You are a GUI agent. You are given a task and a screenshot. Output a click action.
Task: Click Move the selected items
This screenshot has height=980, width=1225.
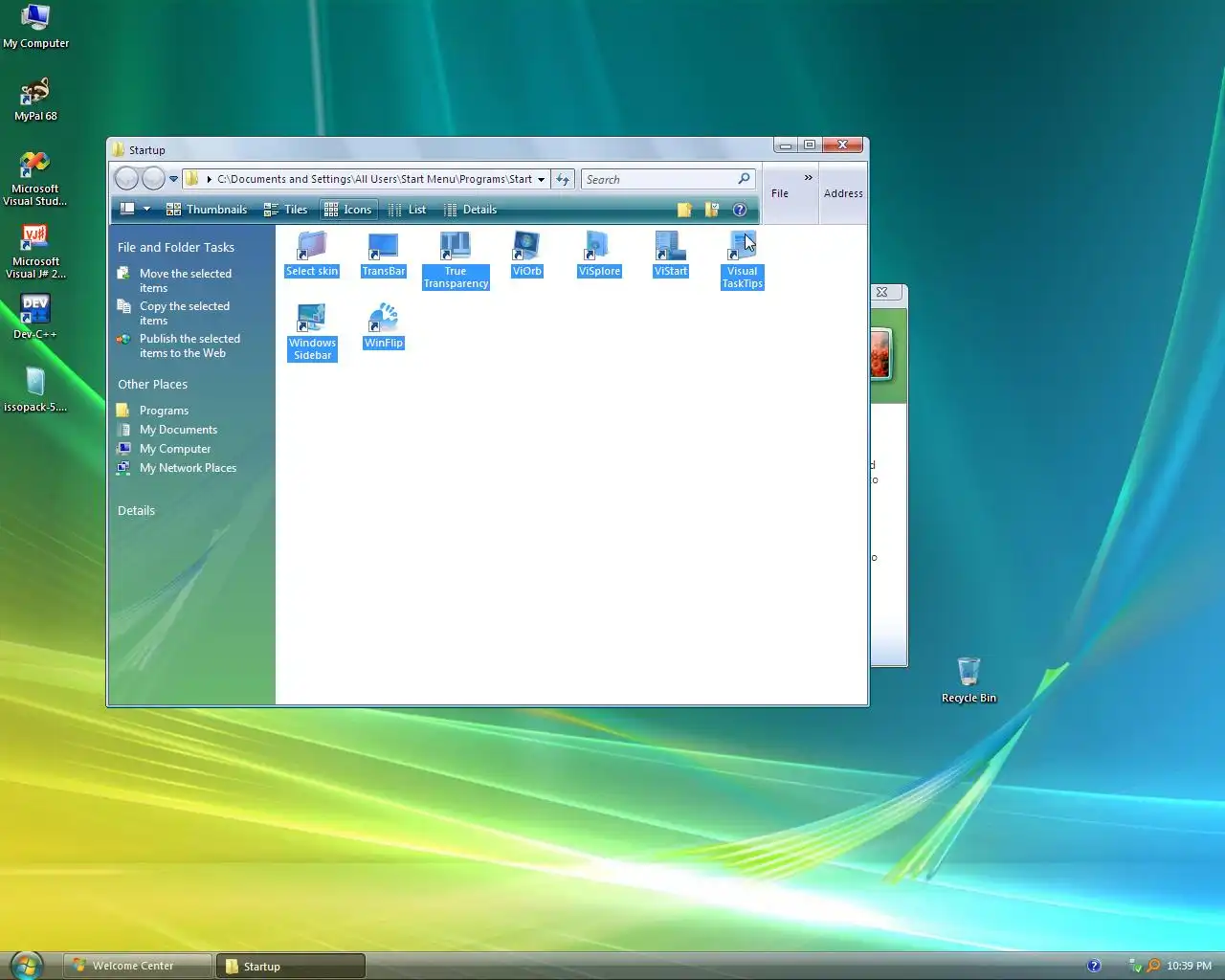point(186,280)
